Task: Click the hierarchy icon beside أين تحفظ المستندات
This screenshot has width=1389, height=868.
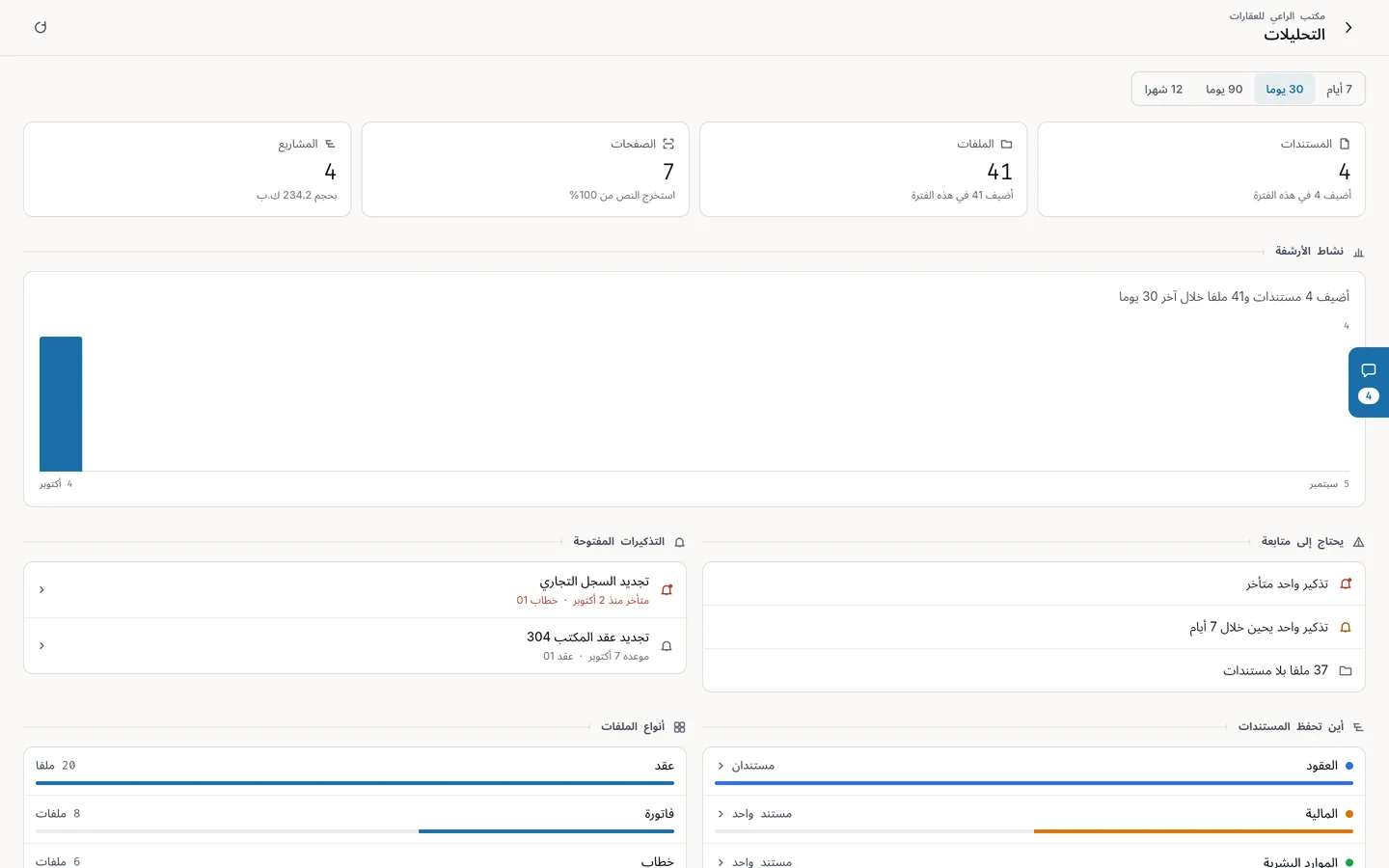Action: (1358, 727)
